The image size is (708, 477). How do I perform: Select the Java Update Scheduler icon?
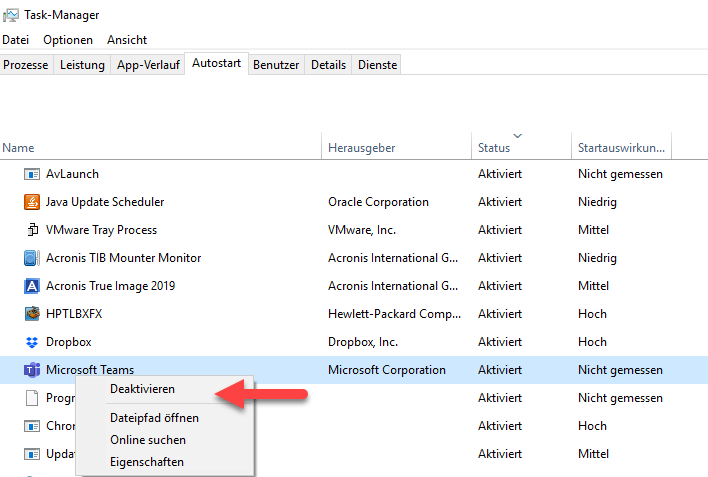31,202
